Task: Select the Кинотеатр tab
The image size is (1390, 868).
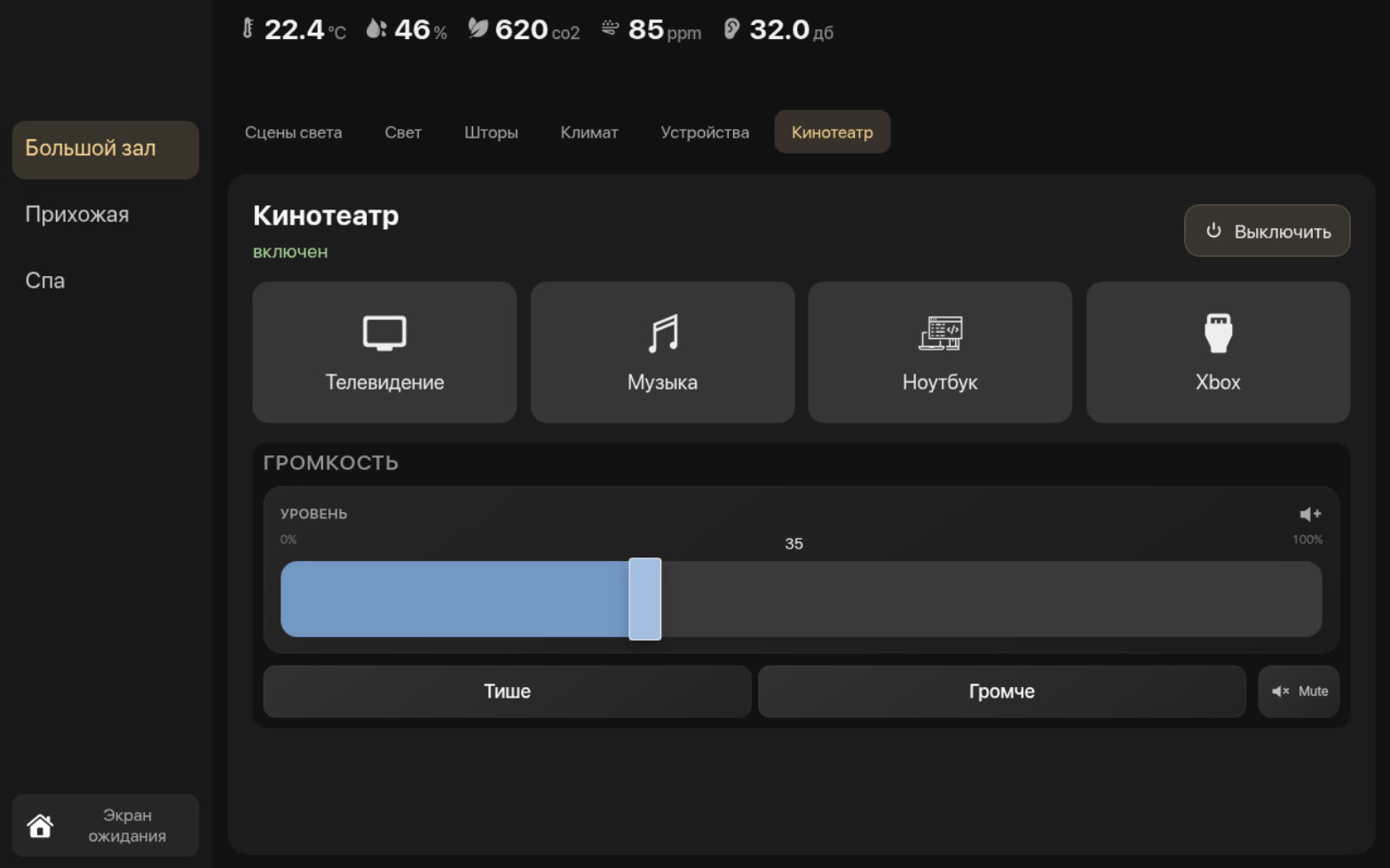Action: click(x=832, y=132)
